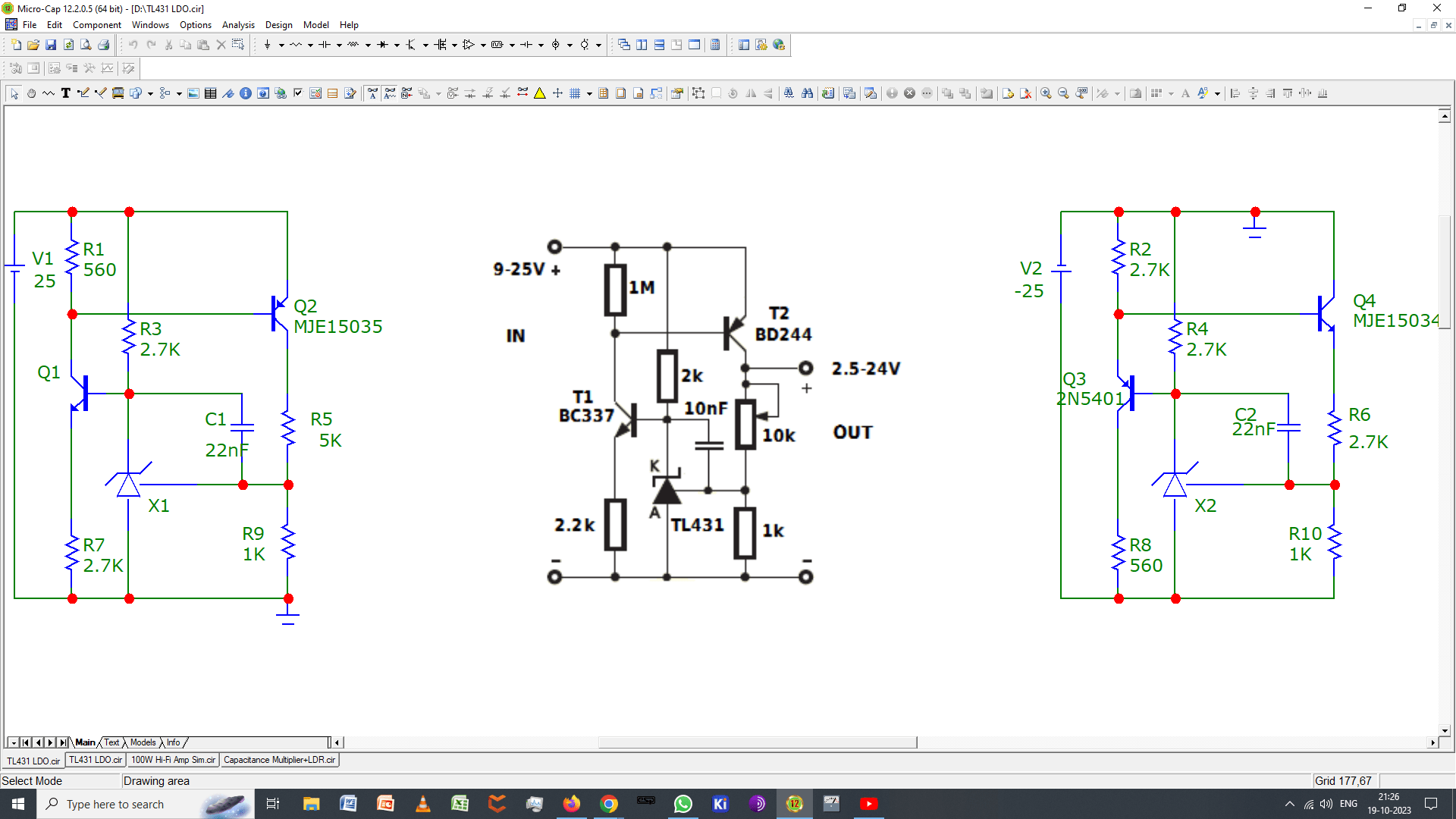
Task: Expand the grid display dropdown arrow
Action: click(589, 93)
